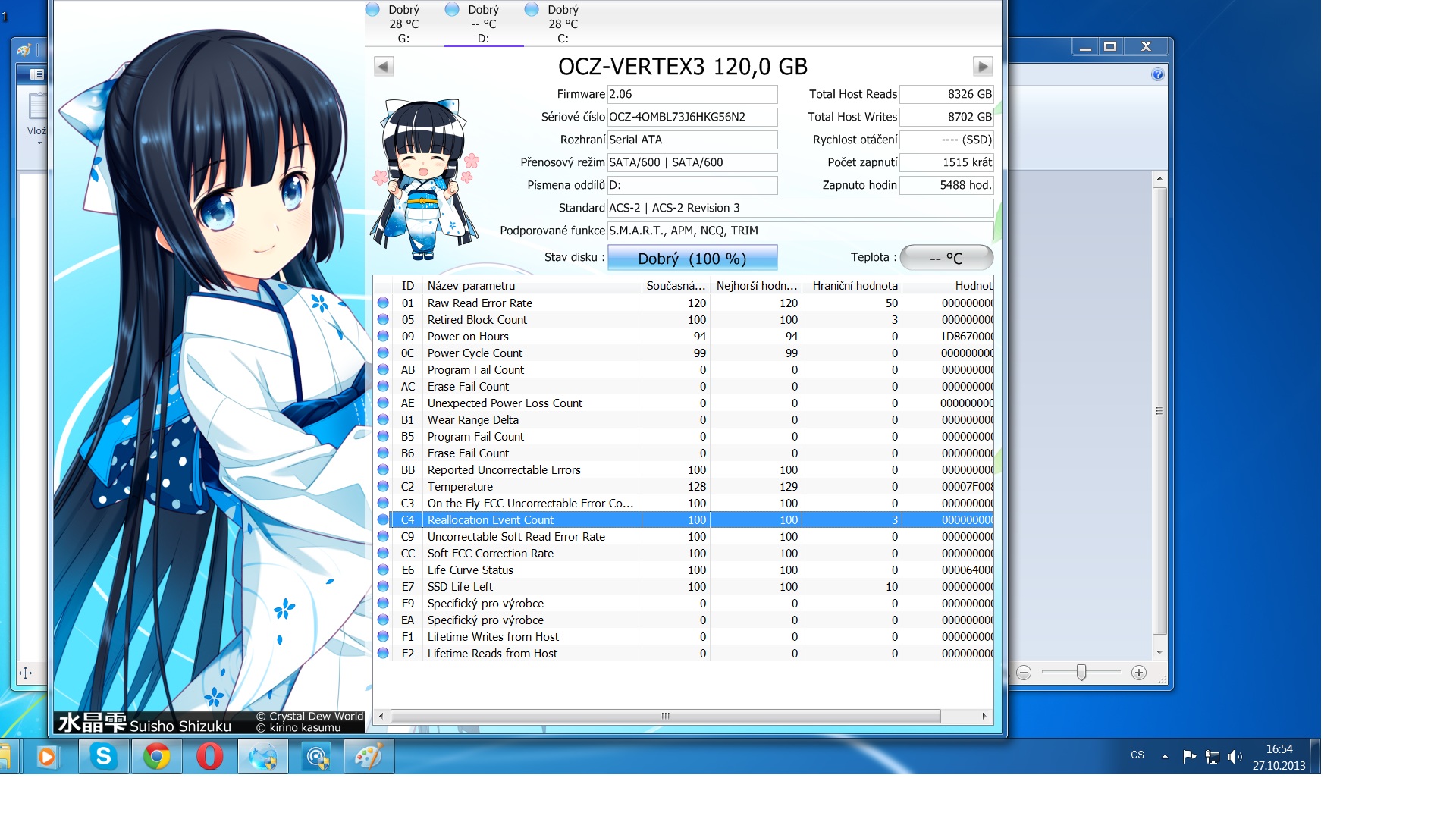Screen dimensions: 1456x819
Task: Open the network tray icon
Action: point(1213,757)
